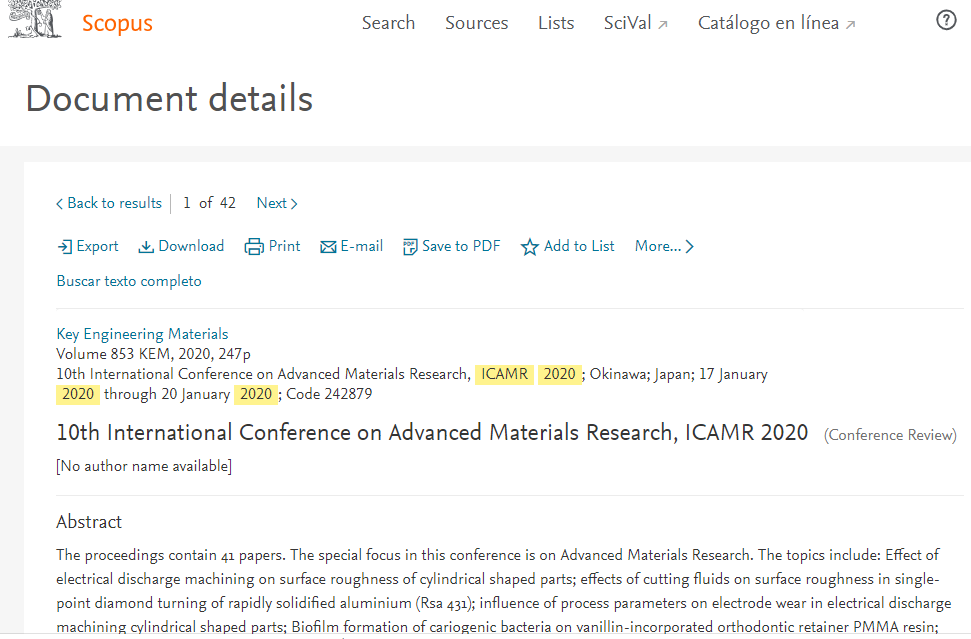Click the highlighted ICAMR search term
The width and height of the screenshot is (971, 639).
tap(504, 373)
